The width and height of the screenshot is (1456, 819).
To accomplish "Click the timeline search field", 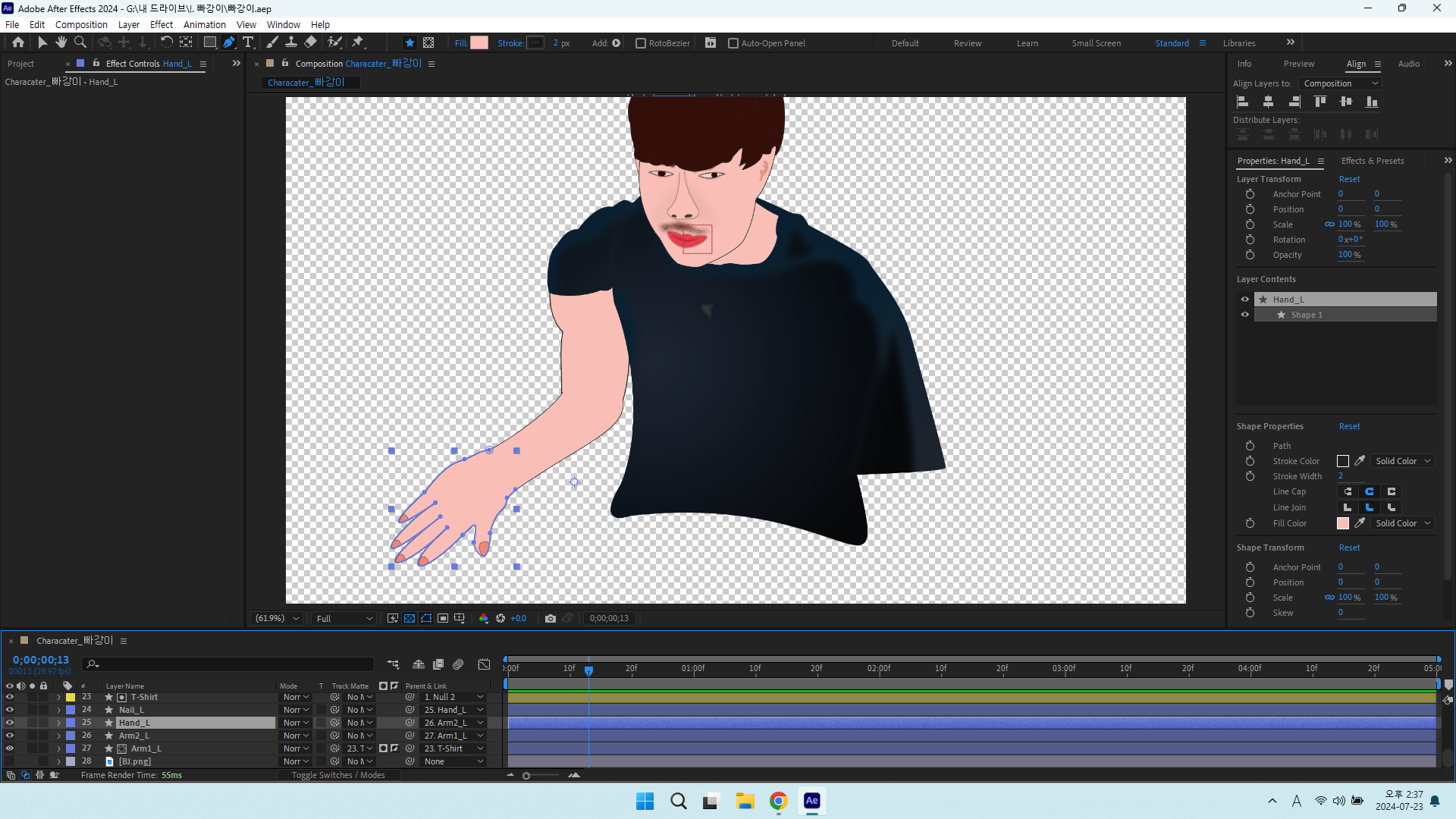I will pyautogui.click(x=228, y=664).
